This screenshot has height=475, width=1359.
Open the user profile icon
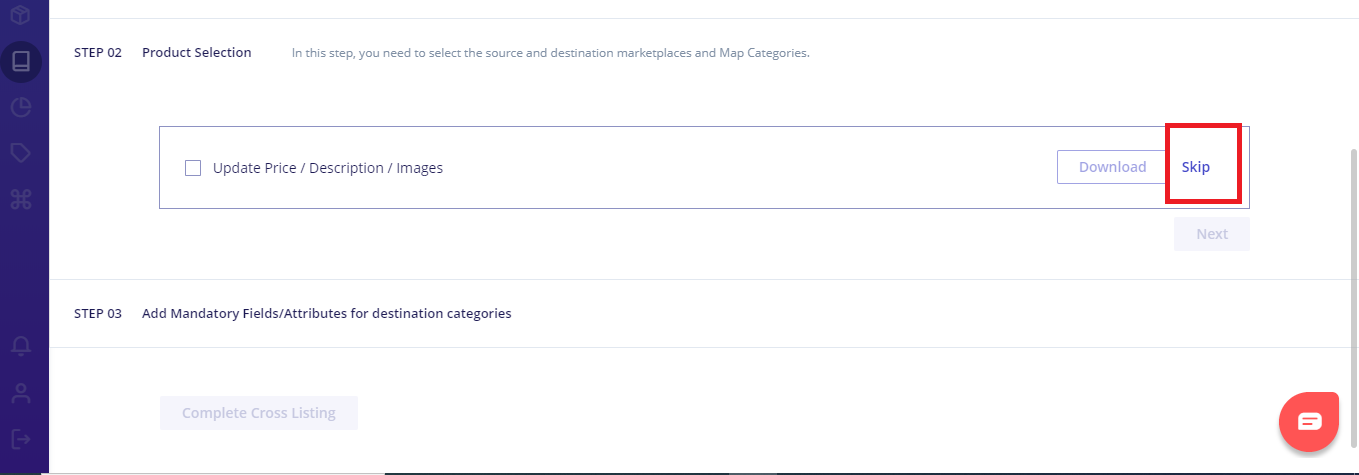click(x=21, y=392)
